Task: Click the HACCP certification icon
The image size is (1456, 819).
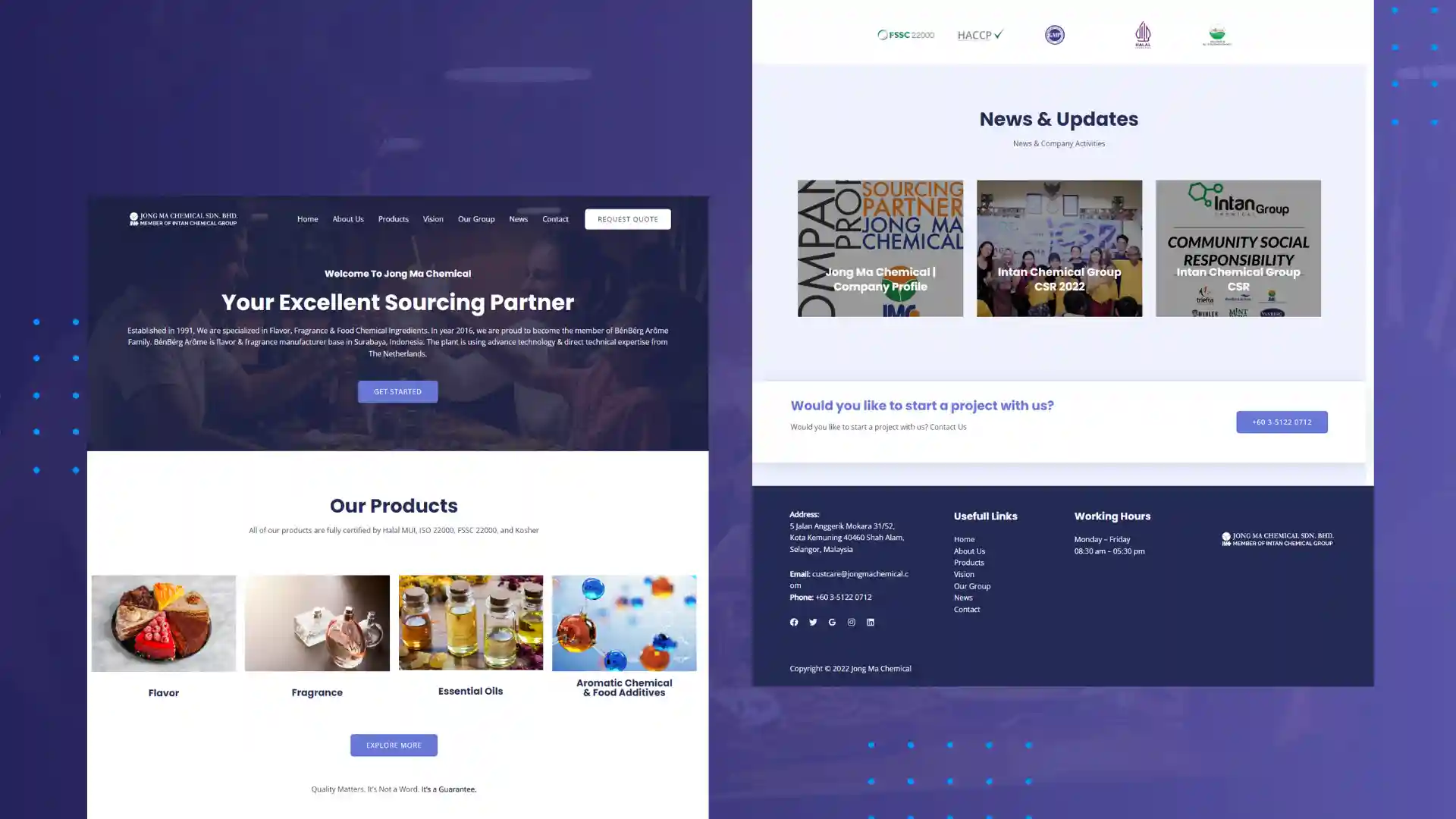Action: click(x=979, y=34)
